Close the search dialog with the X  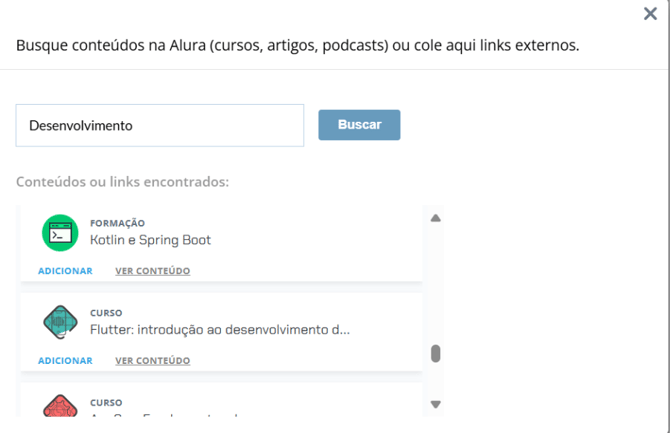[650, 14]
